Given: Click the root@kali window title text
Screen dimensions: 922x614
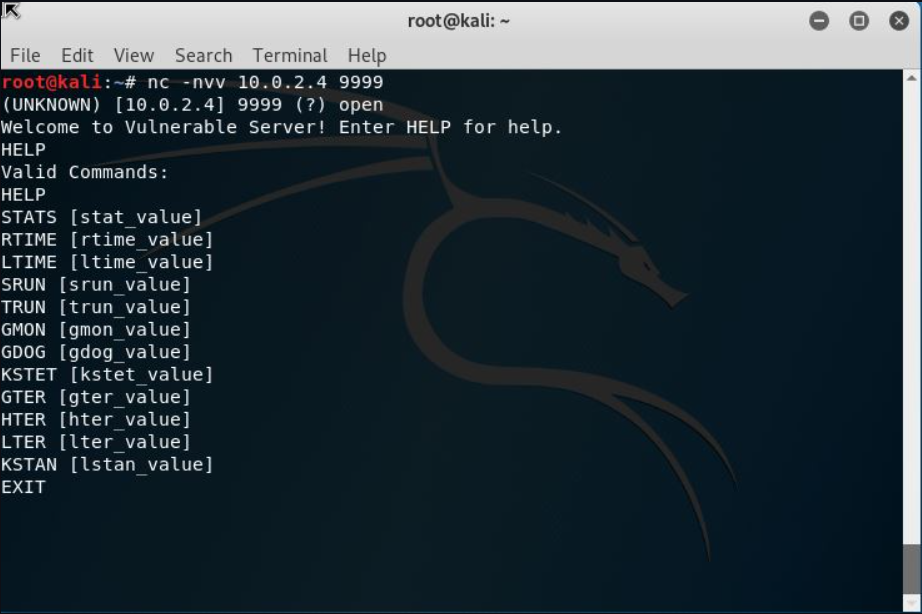Looking at the screenshot, I should [459, 21].
